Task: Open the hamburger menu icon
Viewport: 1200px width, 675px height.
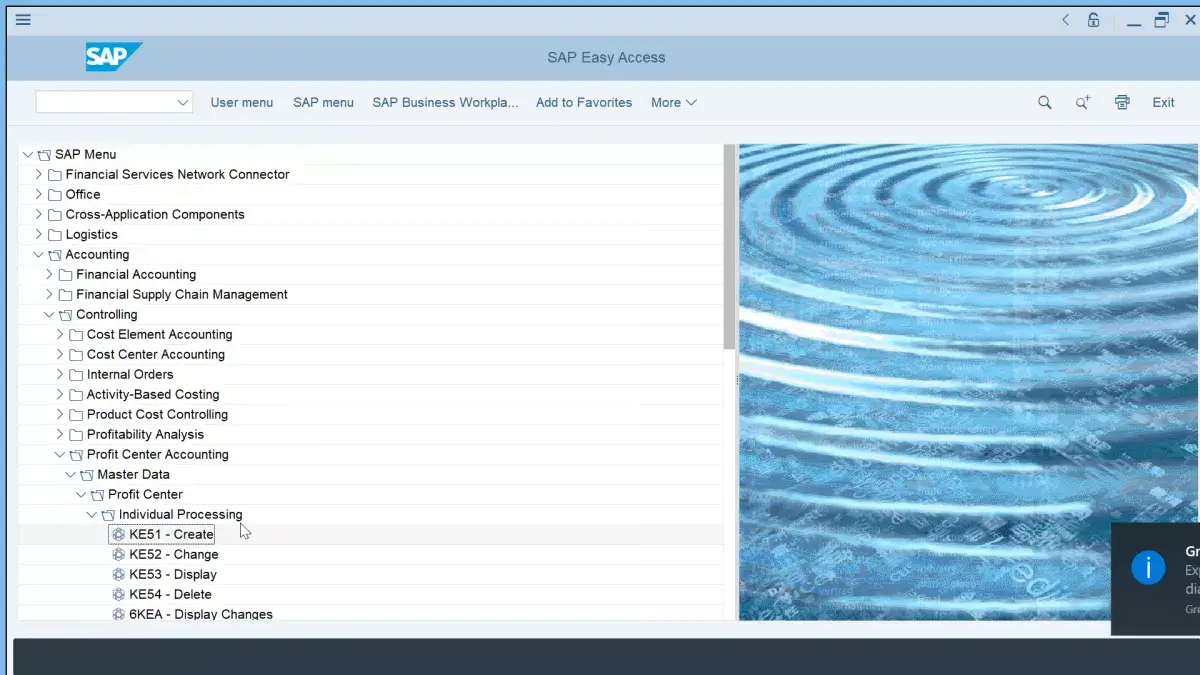Action: [23, 20]
